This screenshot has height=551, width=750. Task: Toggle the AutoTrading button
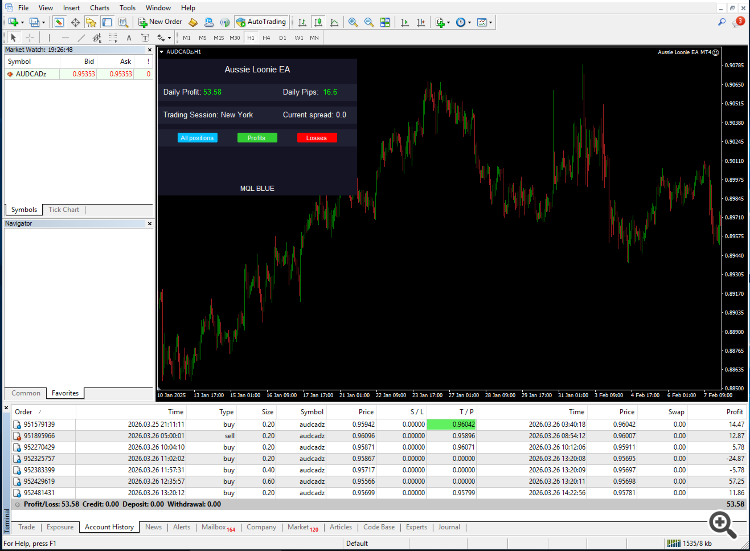pyautogui.click(x=261, y=22)
